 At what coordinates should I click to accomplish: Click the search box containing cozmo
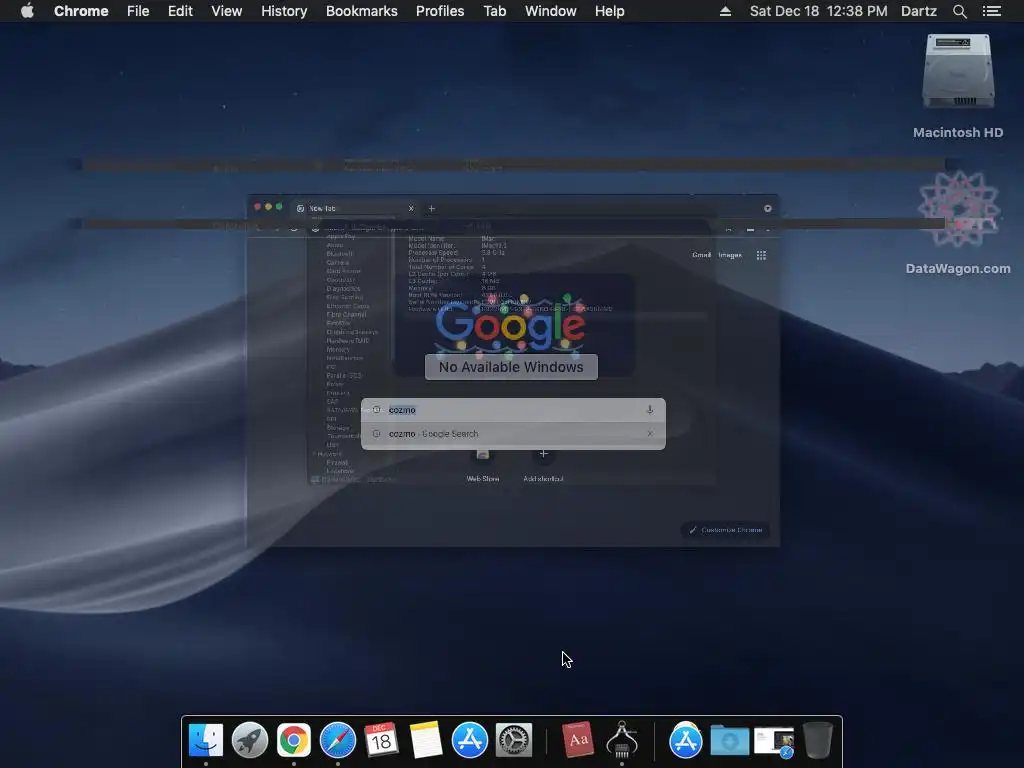[513, 409]
